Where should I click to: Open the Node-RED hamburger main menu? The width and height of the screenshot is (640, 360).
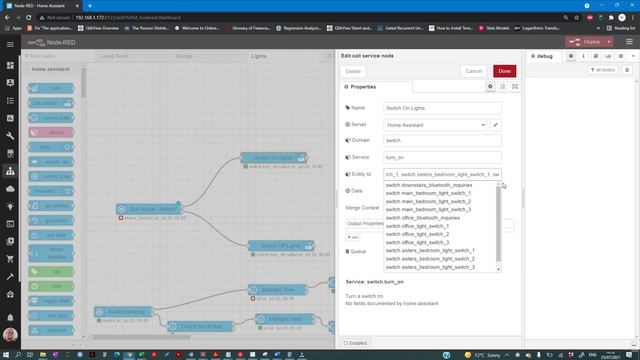click(x=629, y=42)
